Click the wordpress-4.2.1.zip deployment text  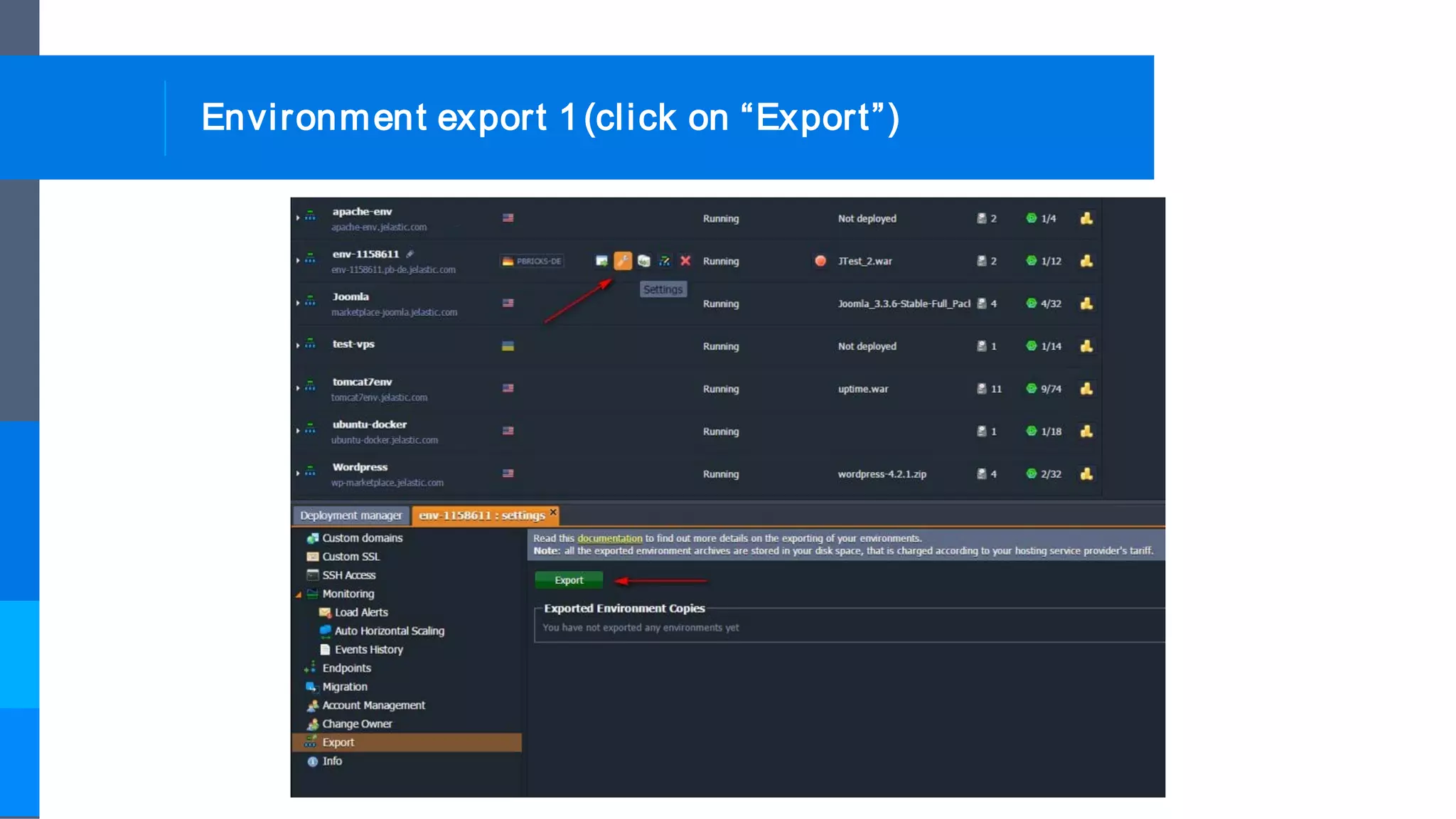coord(882,474)
